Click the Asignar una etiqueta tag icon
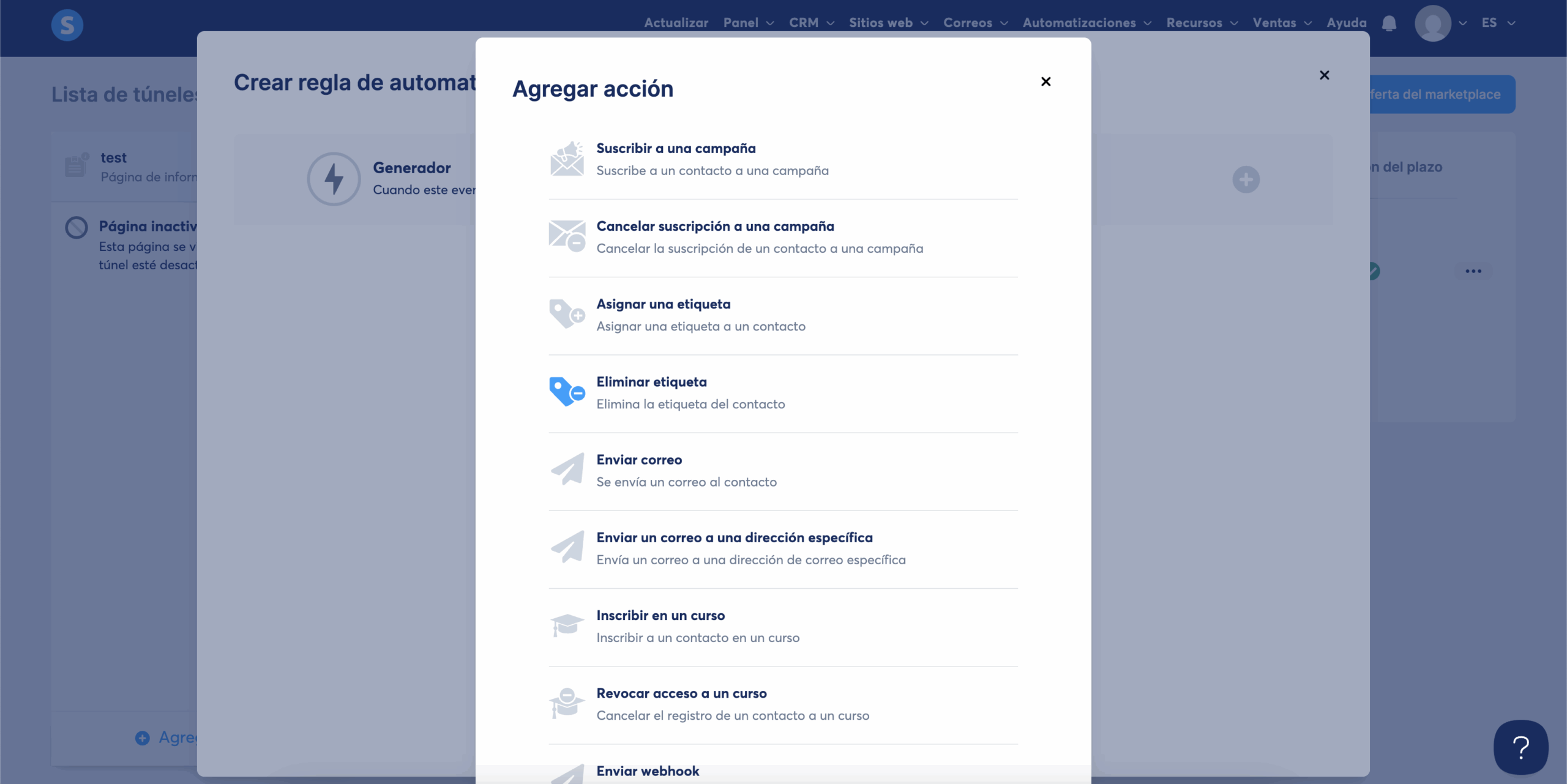 pos(567,314)
